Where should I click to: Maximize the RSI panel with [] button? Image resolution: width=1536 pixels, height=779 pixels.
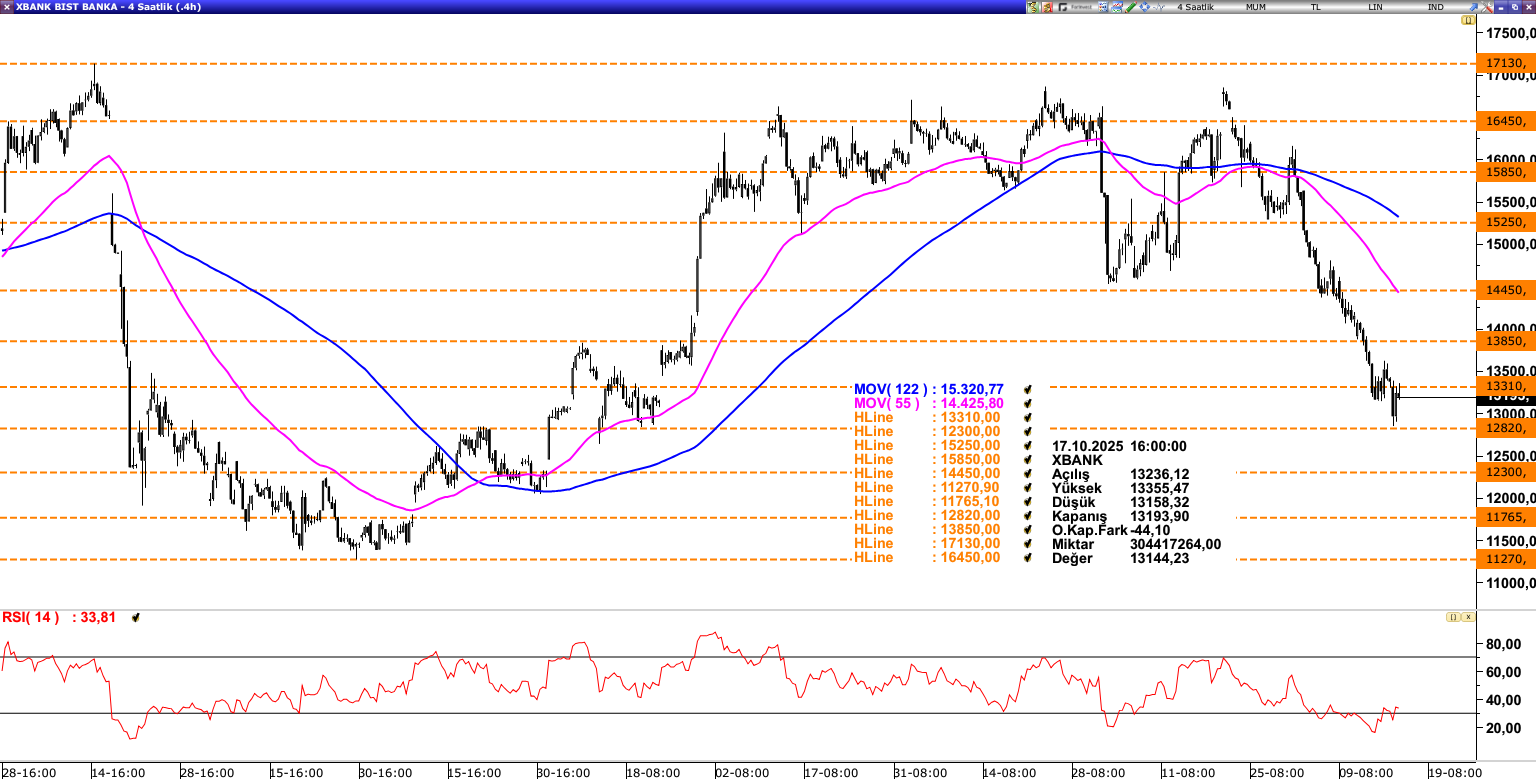point(1452,617)
